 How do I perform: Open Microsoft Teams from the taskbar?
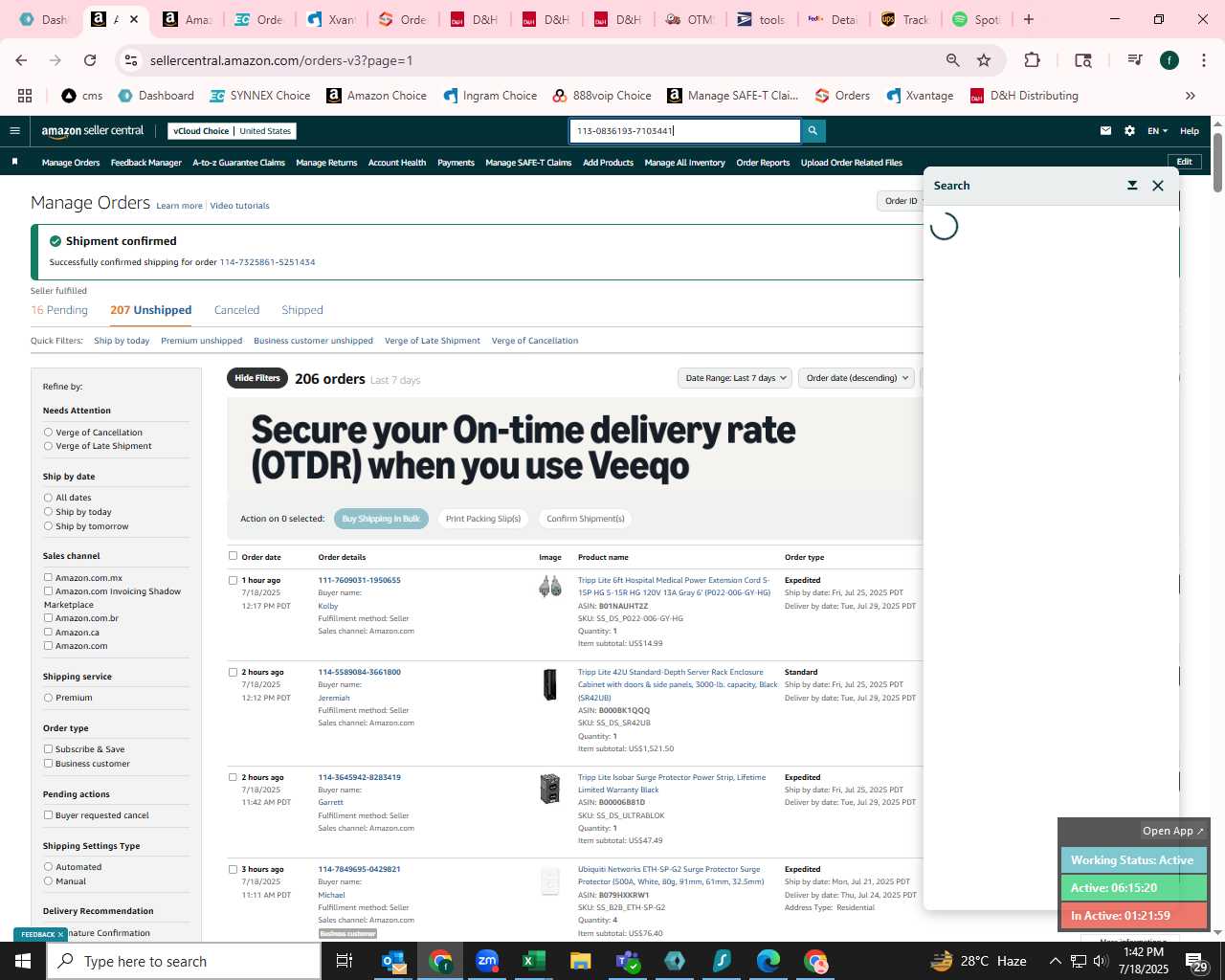click(628, 961)
